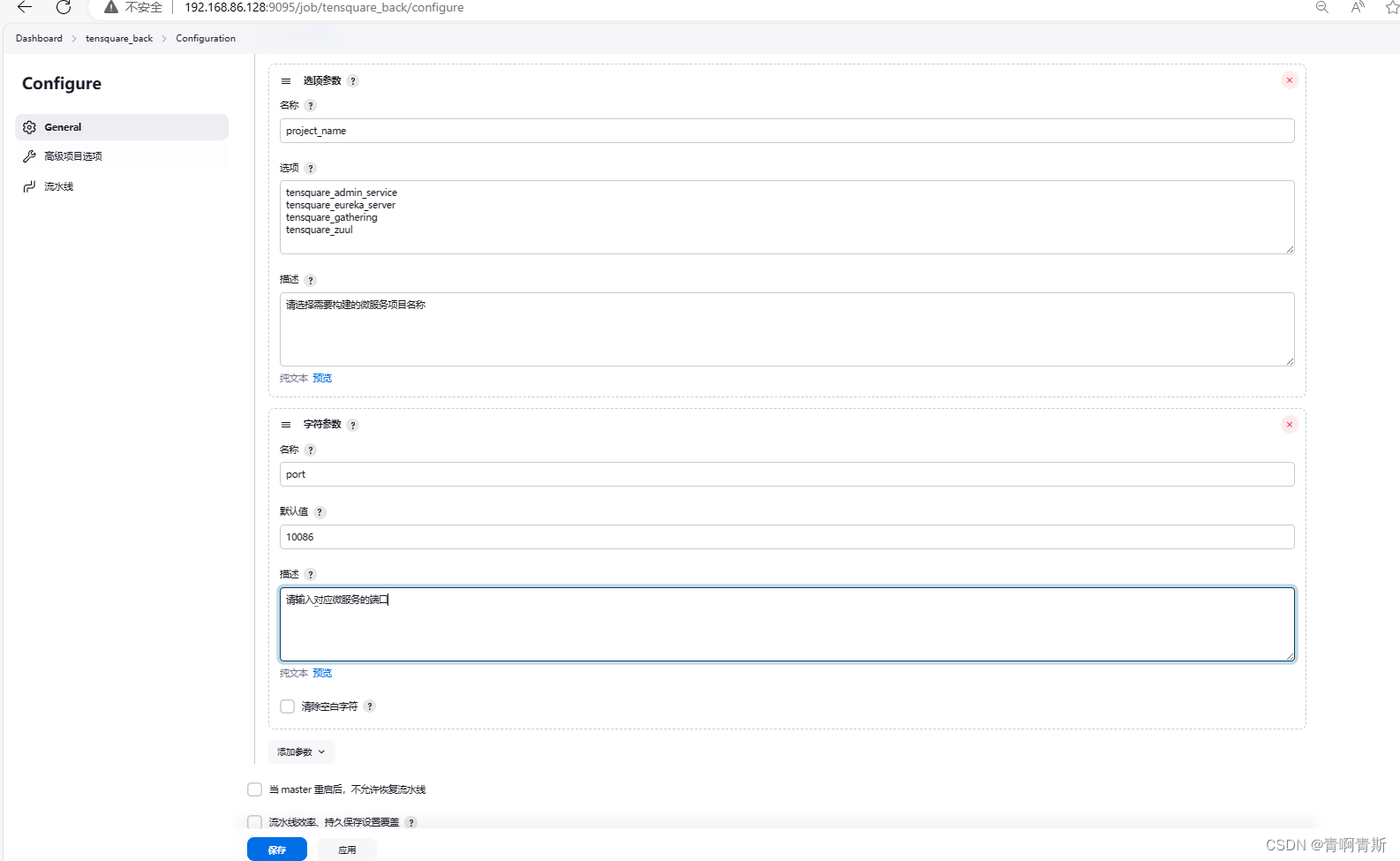Click the read aloud icon
This screenshot has width=1400, height=861.
coord(1358,7)
